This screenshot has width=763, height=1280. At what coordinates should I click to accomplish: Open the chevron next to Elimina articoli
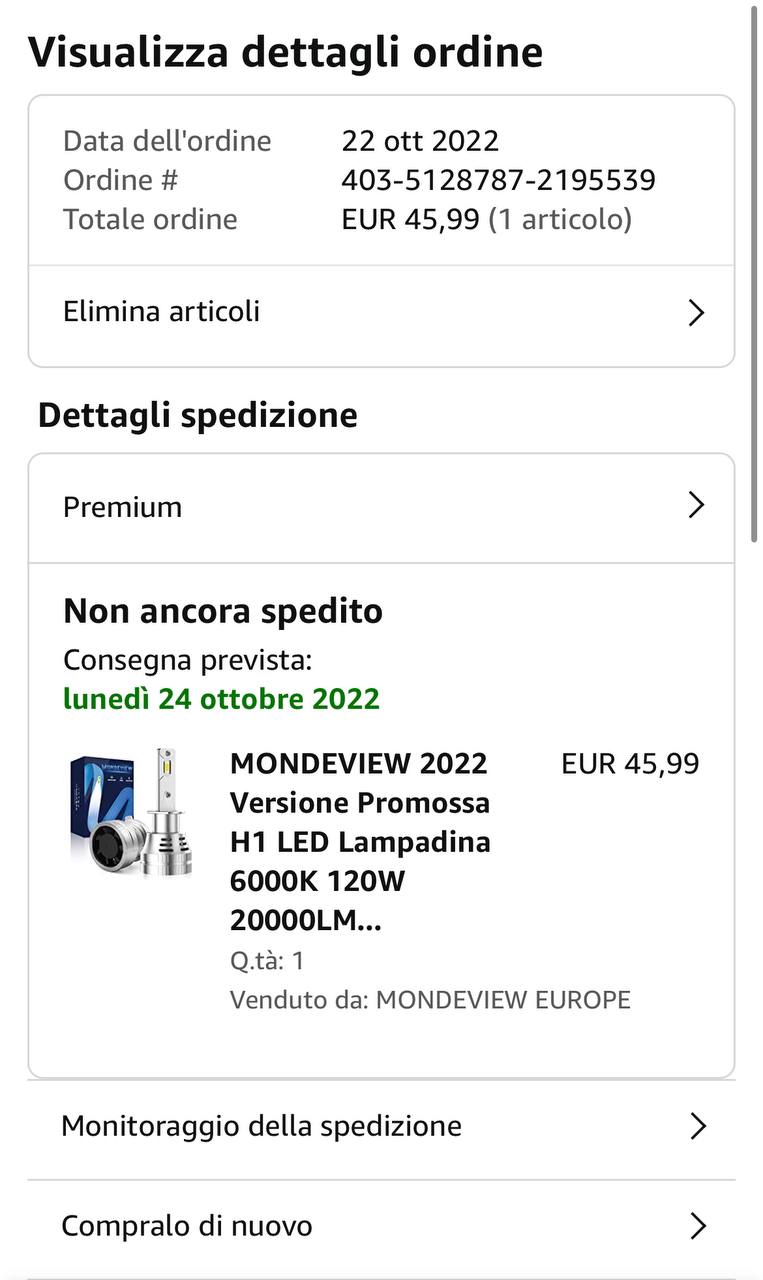click(x=697, y=313)
